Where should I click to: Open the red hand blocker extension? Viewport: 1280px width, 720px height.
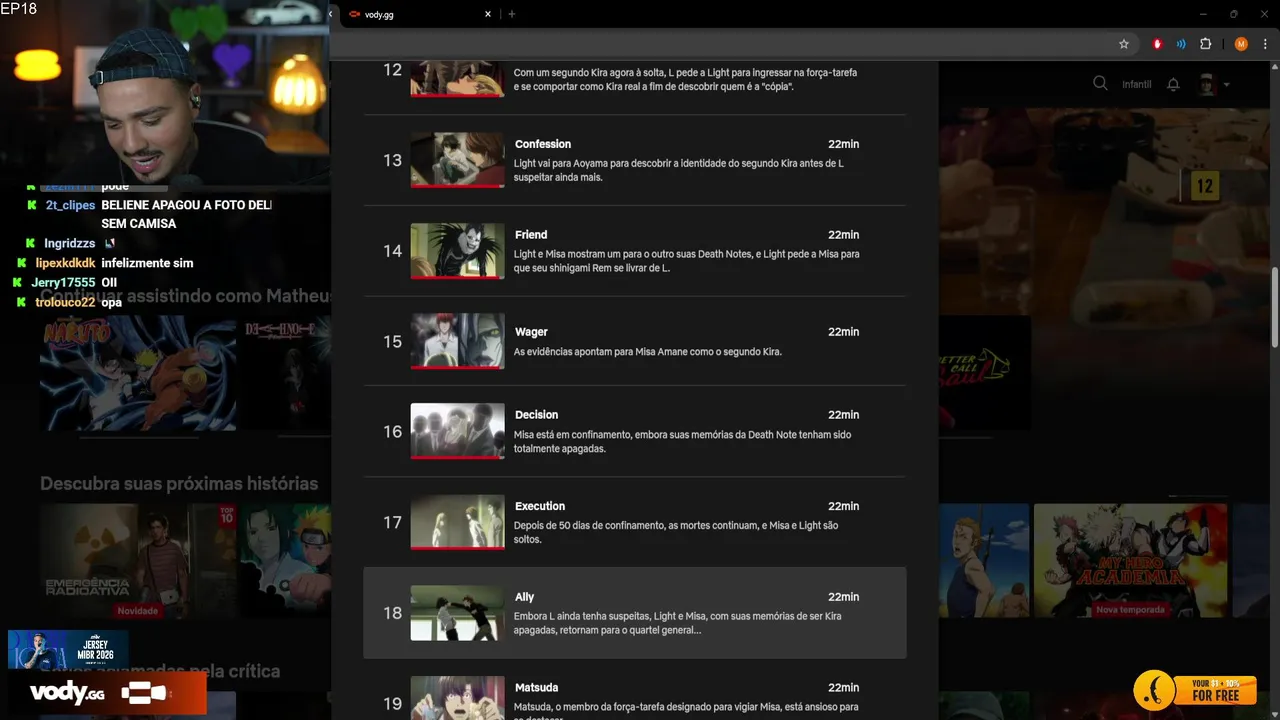click(x=1157, y=44)
